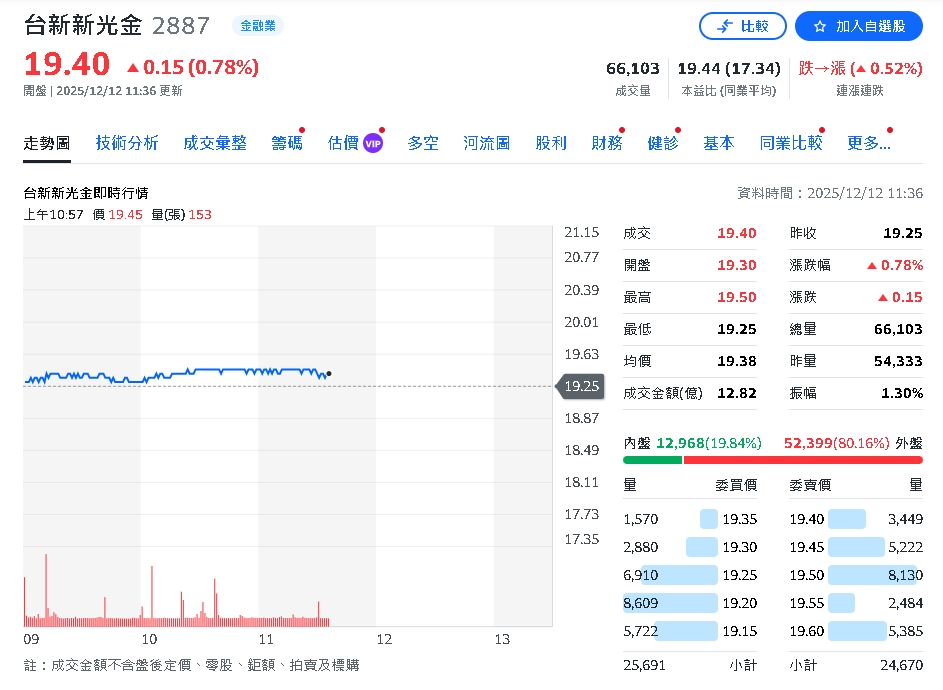Click the red notification dot on 財務 tab

[x=624, y=128]
